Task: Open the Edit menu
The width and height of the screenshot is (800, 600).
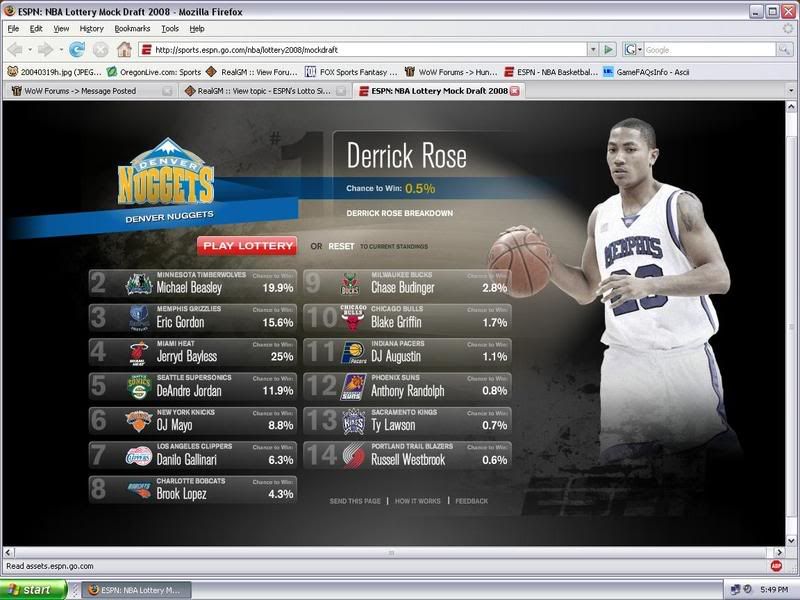Action: pos(36,29)
